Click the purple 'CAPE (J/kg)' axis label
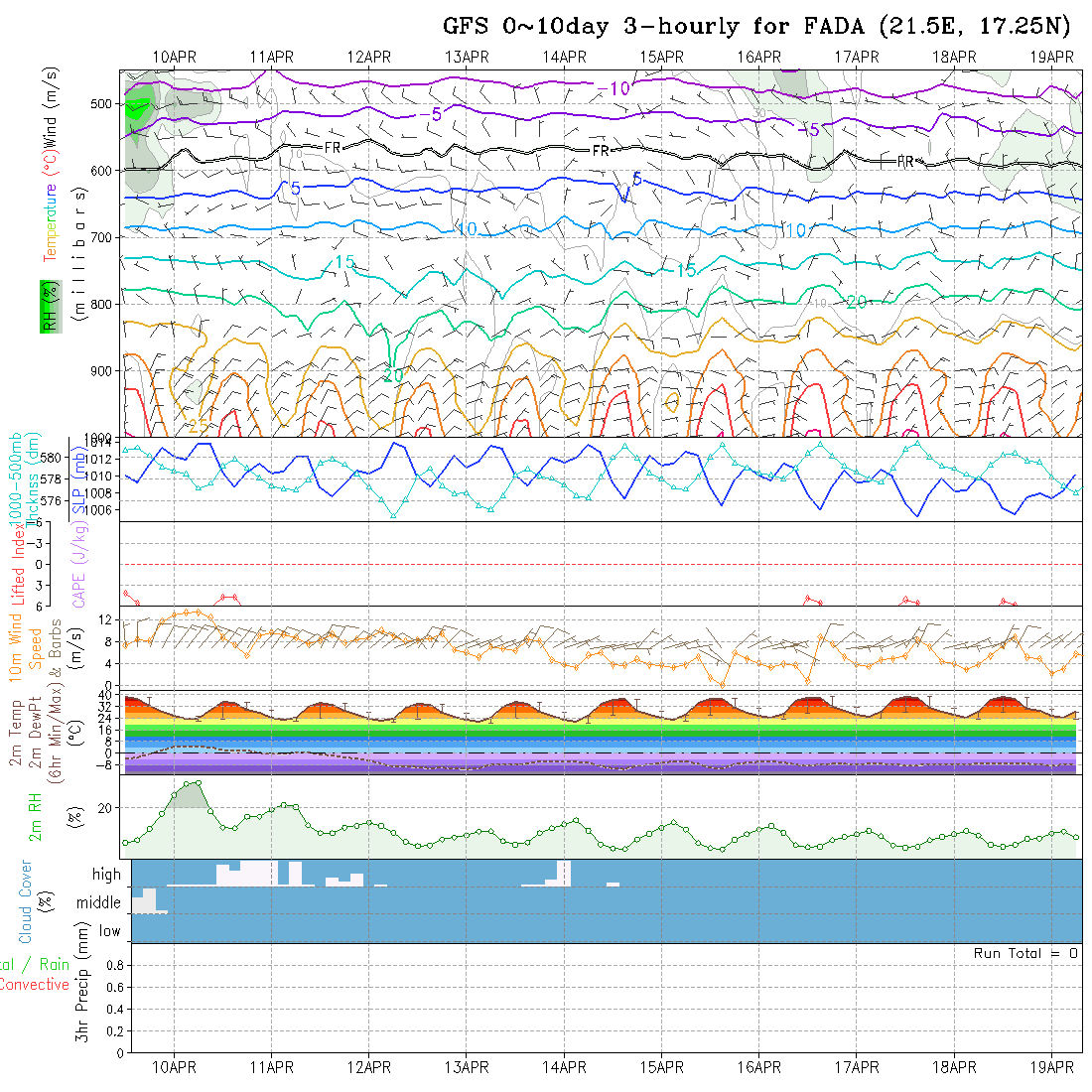Image resolution: width=1092 pixels, height=1092 pixels. tap(79, 566)
